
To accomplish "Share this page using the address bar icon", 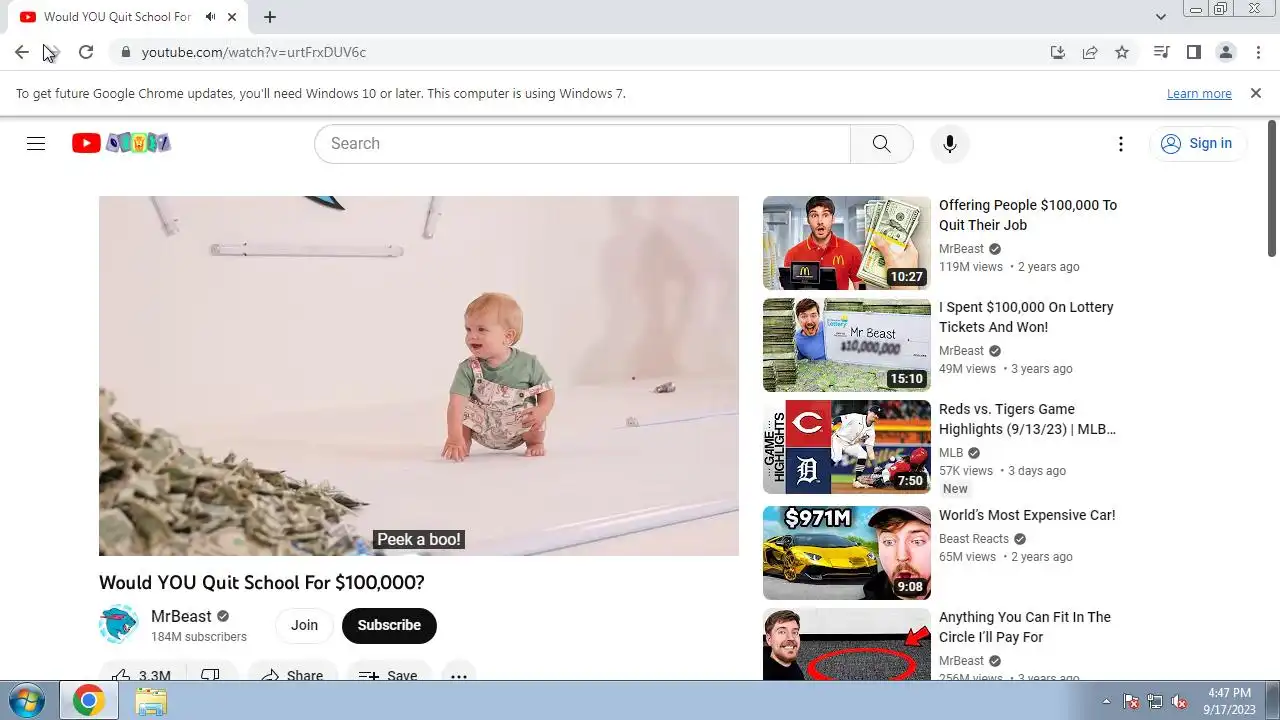I will click(x=1090, y=52).
